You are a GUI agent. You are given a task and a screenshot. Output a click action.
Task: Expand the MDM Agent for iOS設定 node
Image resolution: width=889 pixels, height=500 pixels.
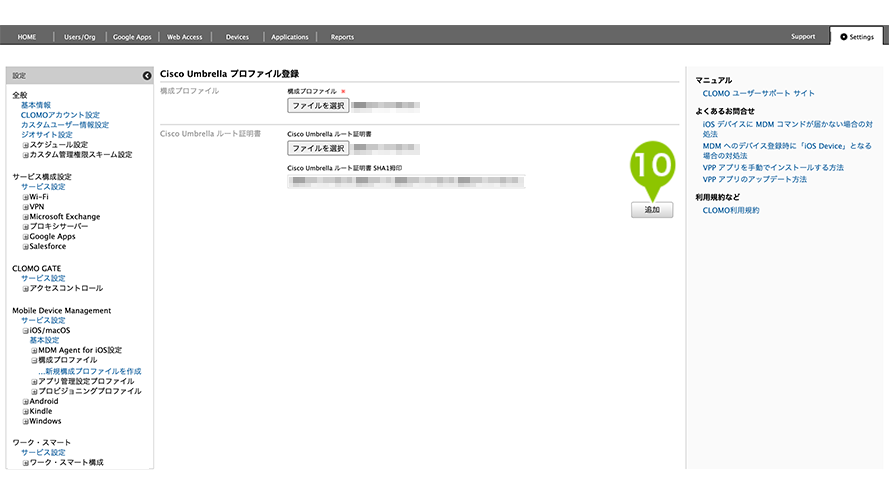[x=34, y=350]
